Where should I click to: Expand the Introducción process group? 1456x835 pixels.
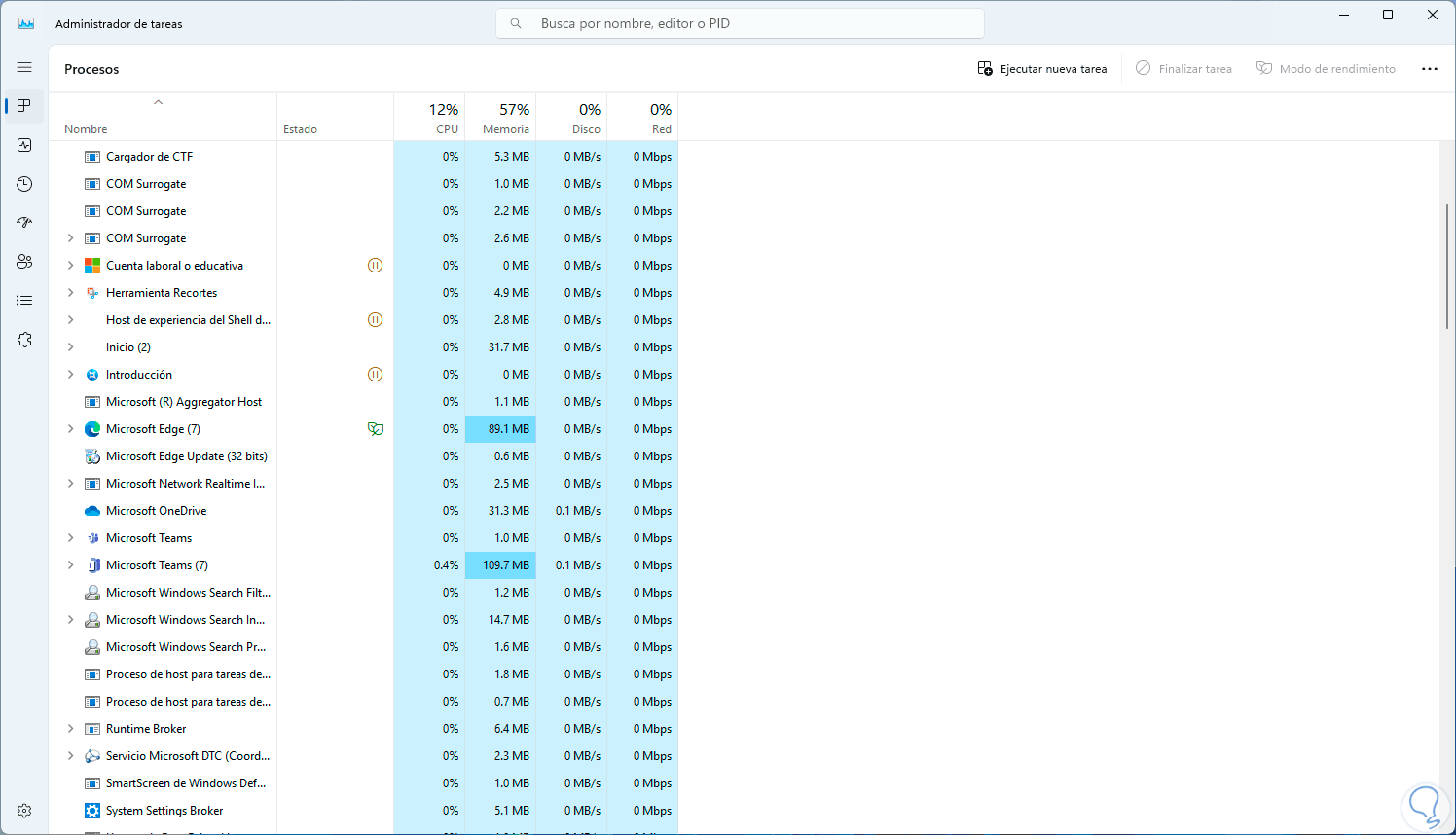70,375
